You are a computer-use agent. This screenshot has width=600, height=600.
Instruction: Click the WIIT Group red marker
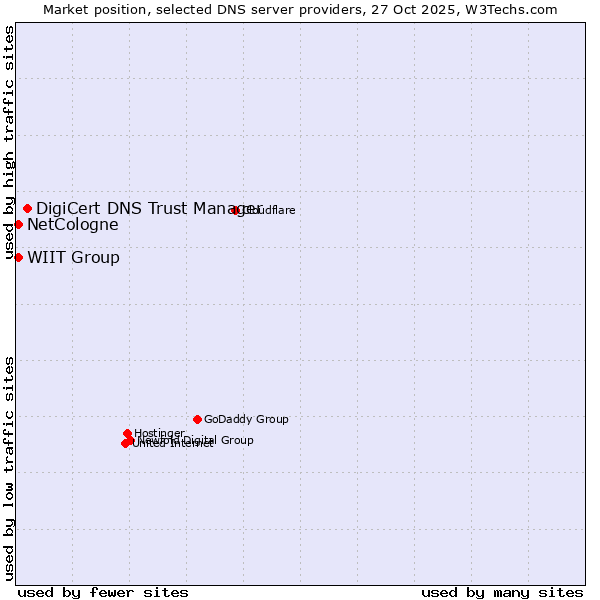tap(19, 258)
